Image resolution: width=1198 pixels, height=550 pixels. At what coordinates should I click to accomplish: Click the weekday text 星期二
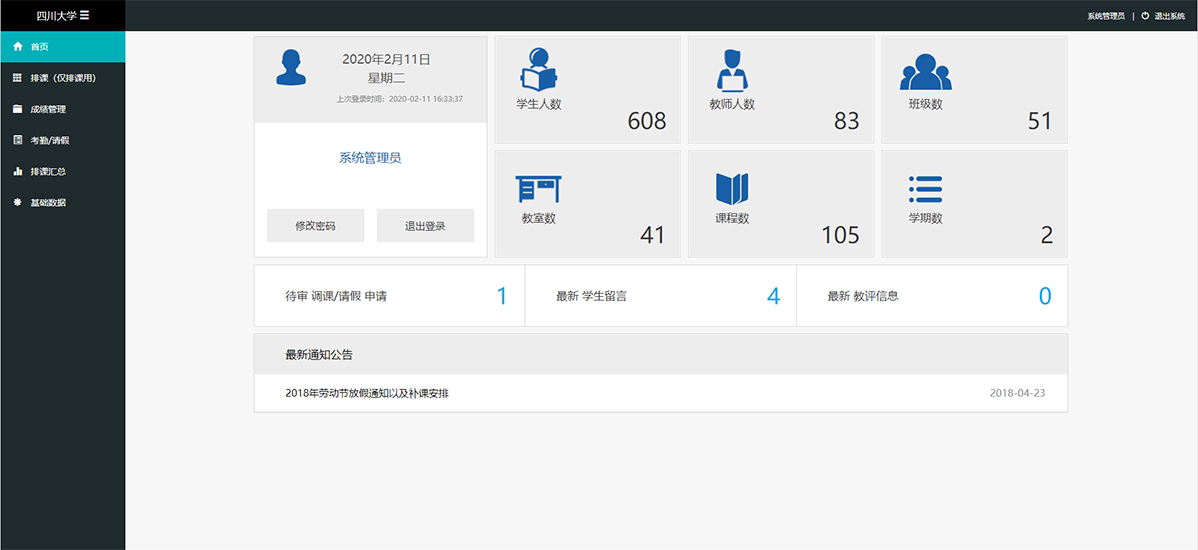point(386,78)
